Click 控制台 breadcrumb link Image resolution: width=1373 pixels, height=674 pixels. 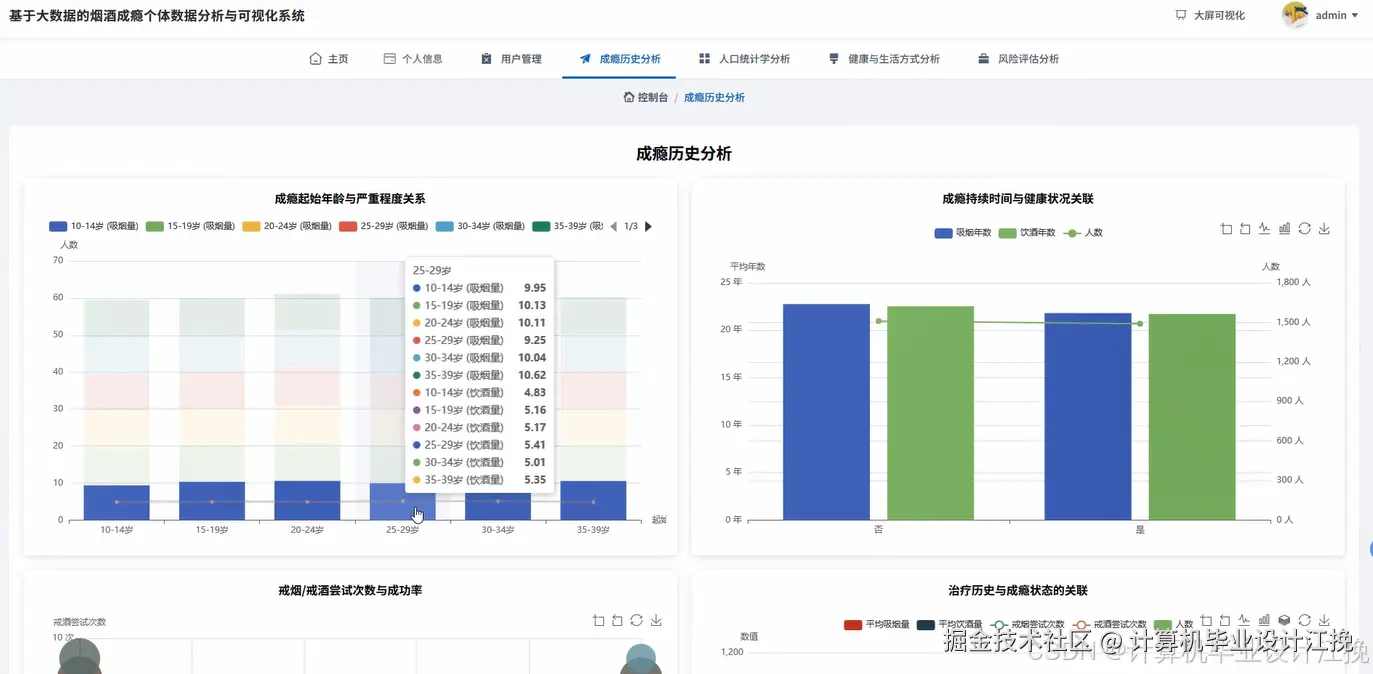645,97
